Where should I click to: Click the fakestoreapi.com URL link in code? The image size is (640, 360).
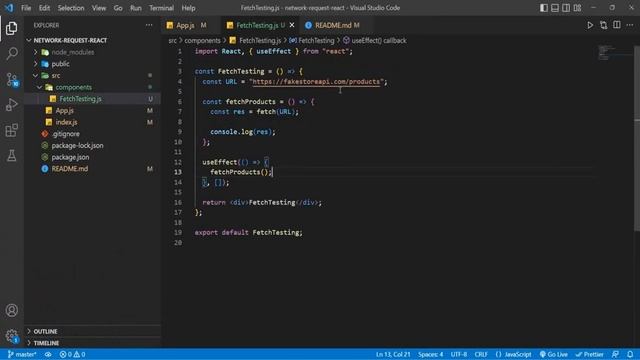(x=316, y=82)
